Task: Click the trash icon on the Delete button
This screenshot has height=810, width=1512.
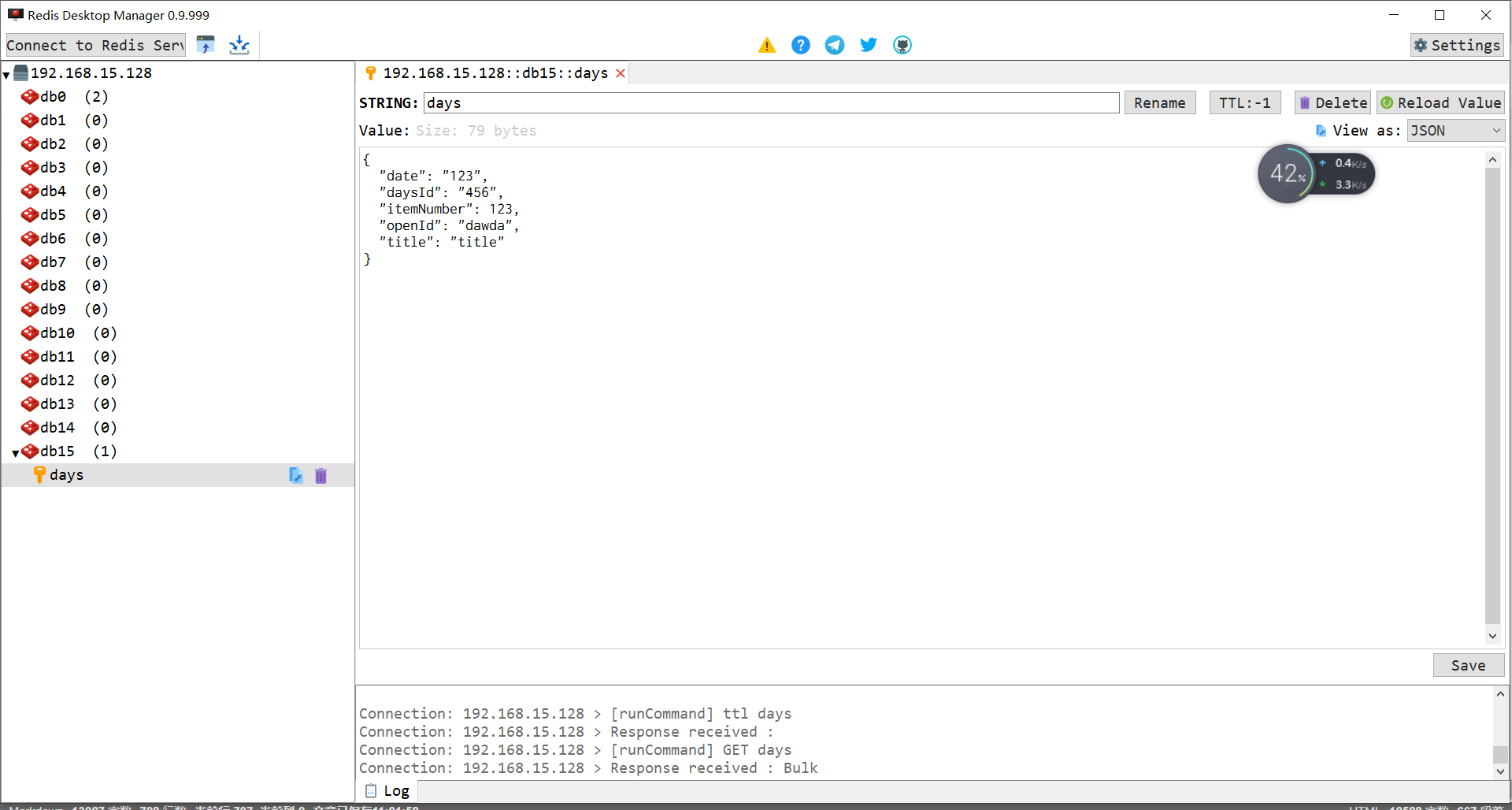Action: pyautogui.click(x=1305, y=102)
